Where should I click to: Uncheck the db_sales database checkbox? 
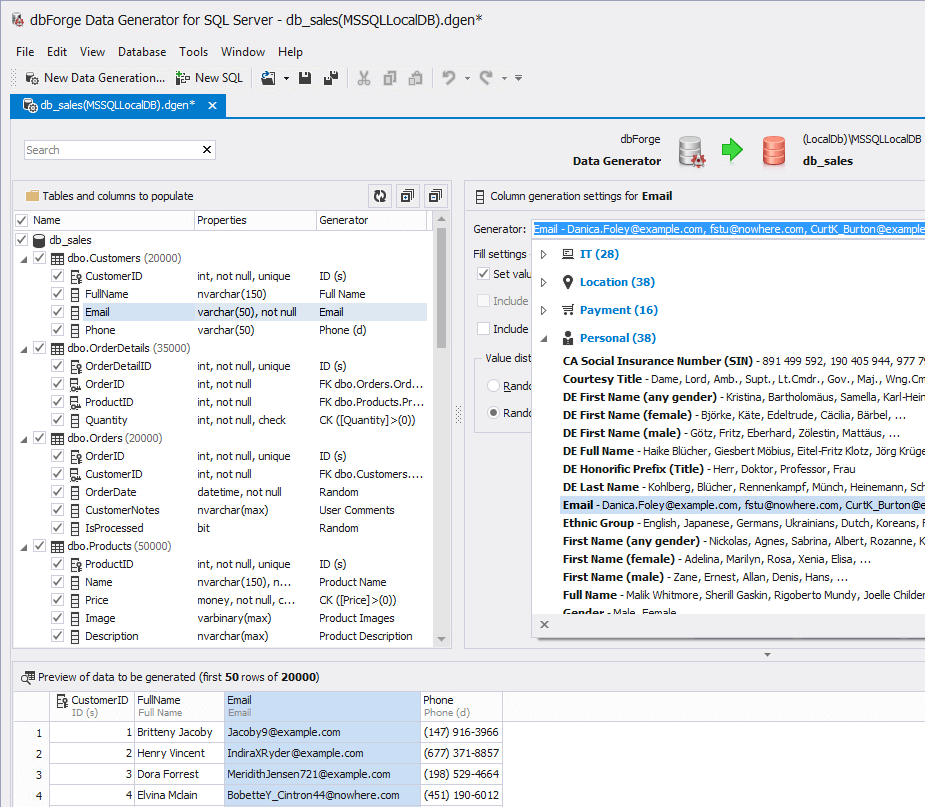click(22, 240)
